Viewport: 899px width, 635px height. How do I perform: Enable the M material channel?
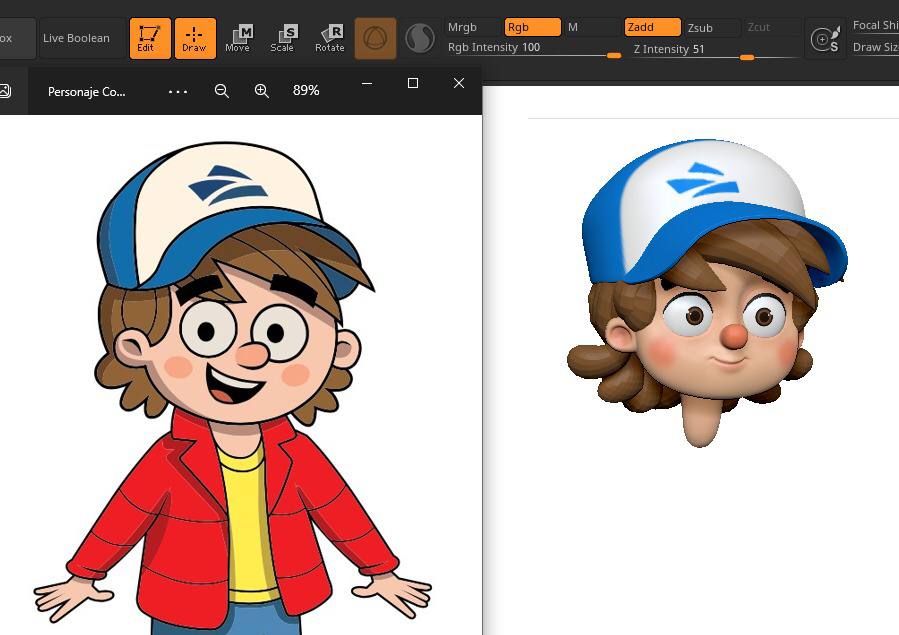pyautogui.click(x=590, y=27)
